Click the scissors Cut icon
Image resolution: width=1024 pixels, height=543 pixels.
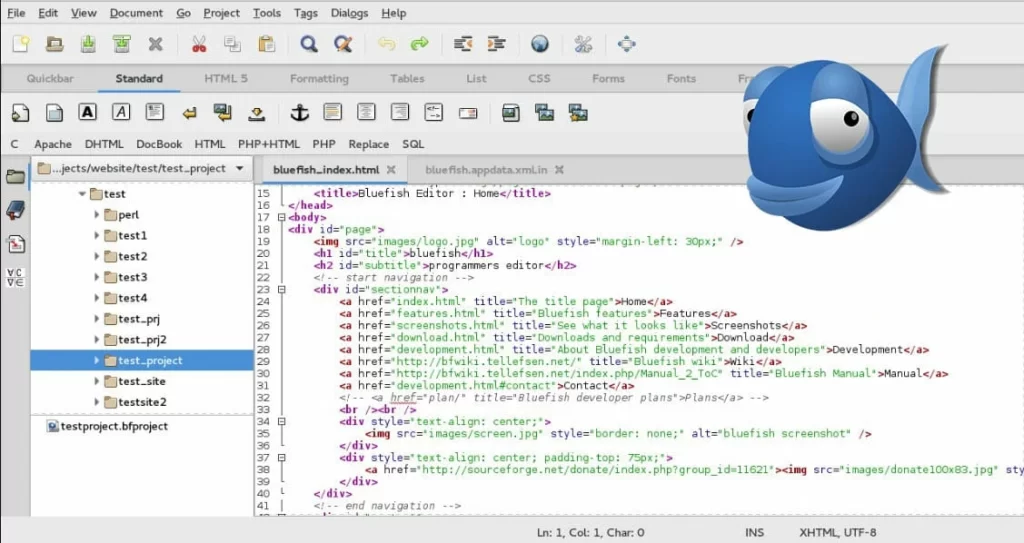pos(198,44)
